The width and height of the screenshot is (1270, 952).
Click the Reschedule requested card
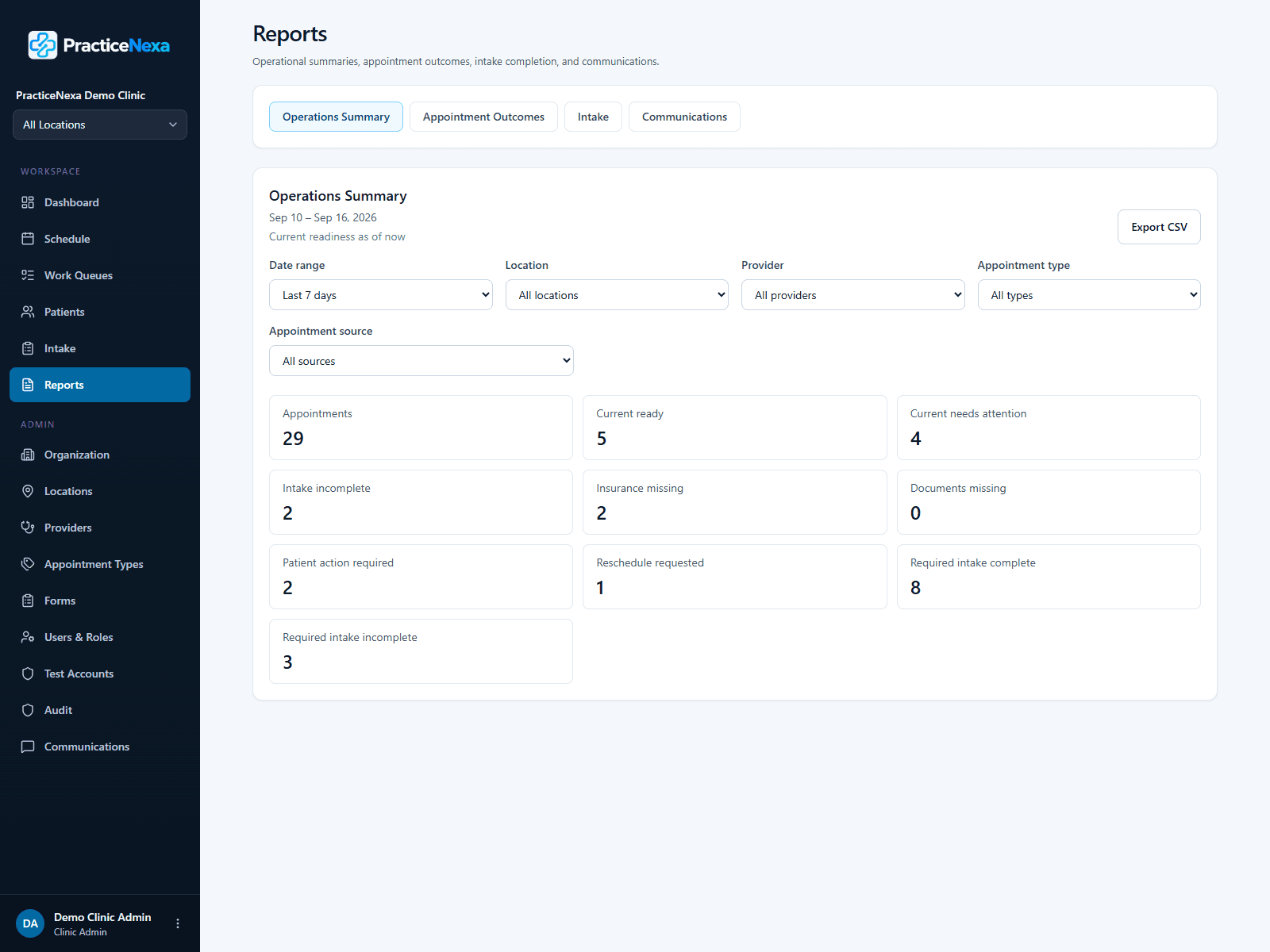[735, 577]
